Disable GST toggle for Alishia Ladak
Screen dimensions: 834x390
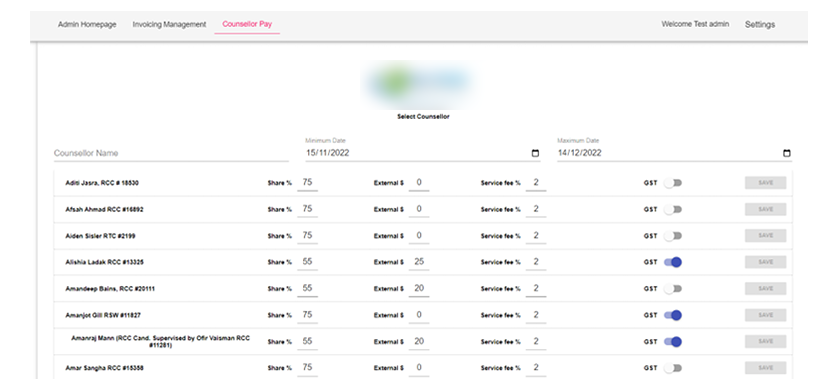click(673, 262)
